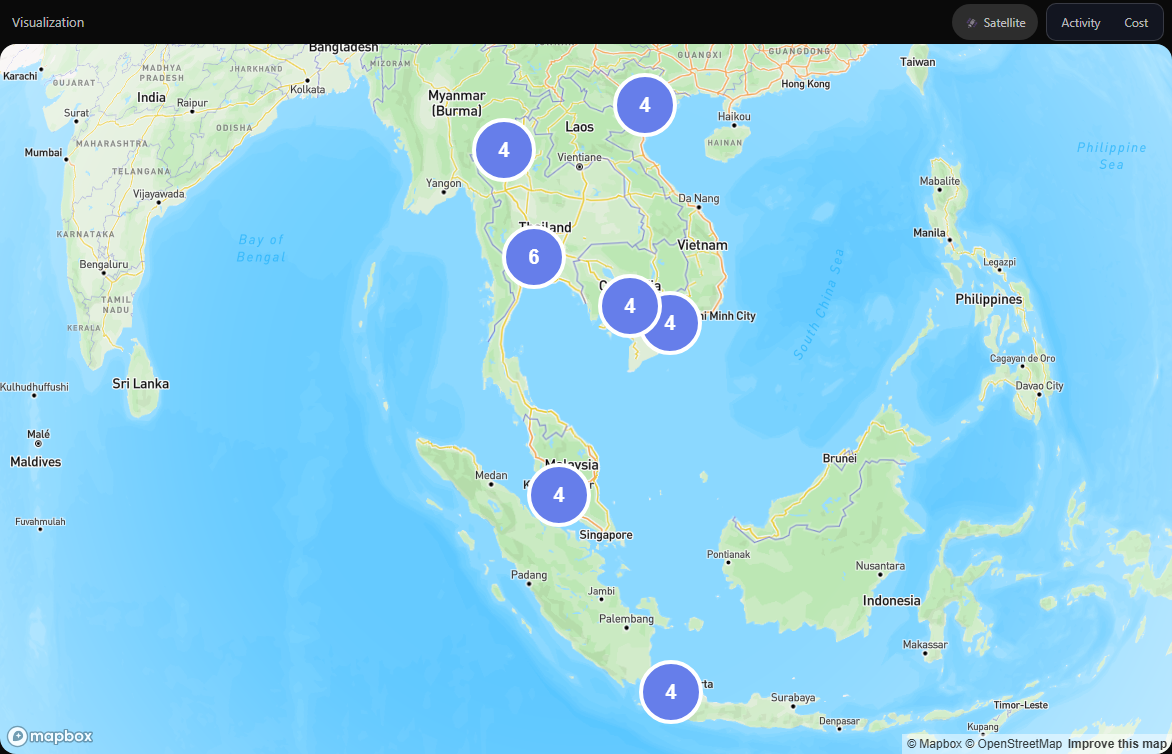Open the © OpenStreetMap attribution link
Image resolution: width=1172 pixels, height=754 pixels.
click(1013, 744)
